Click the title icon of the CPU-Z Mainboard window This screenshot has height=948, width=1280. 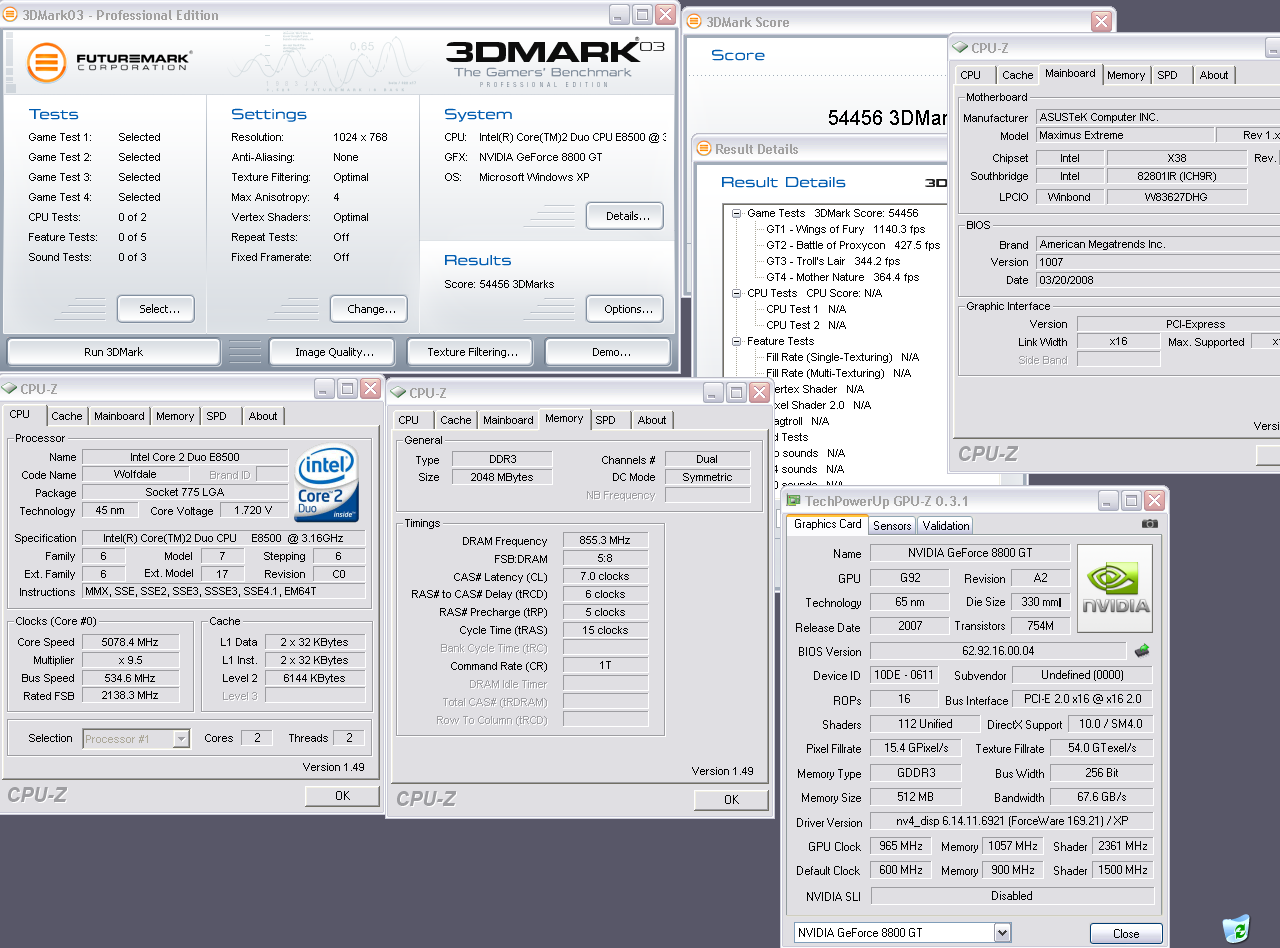tap(960, 47)
